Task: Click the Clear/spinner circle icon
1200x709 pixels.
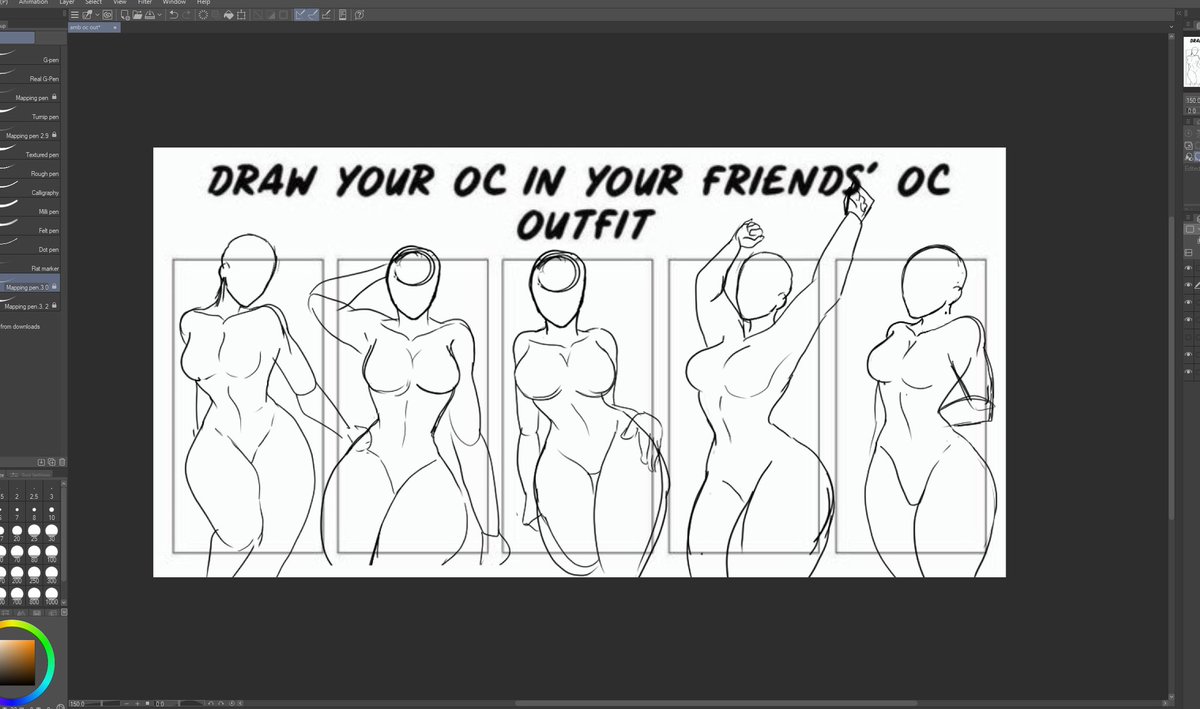Action: (x=203, y=15)
